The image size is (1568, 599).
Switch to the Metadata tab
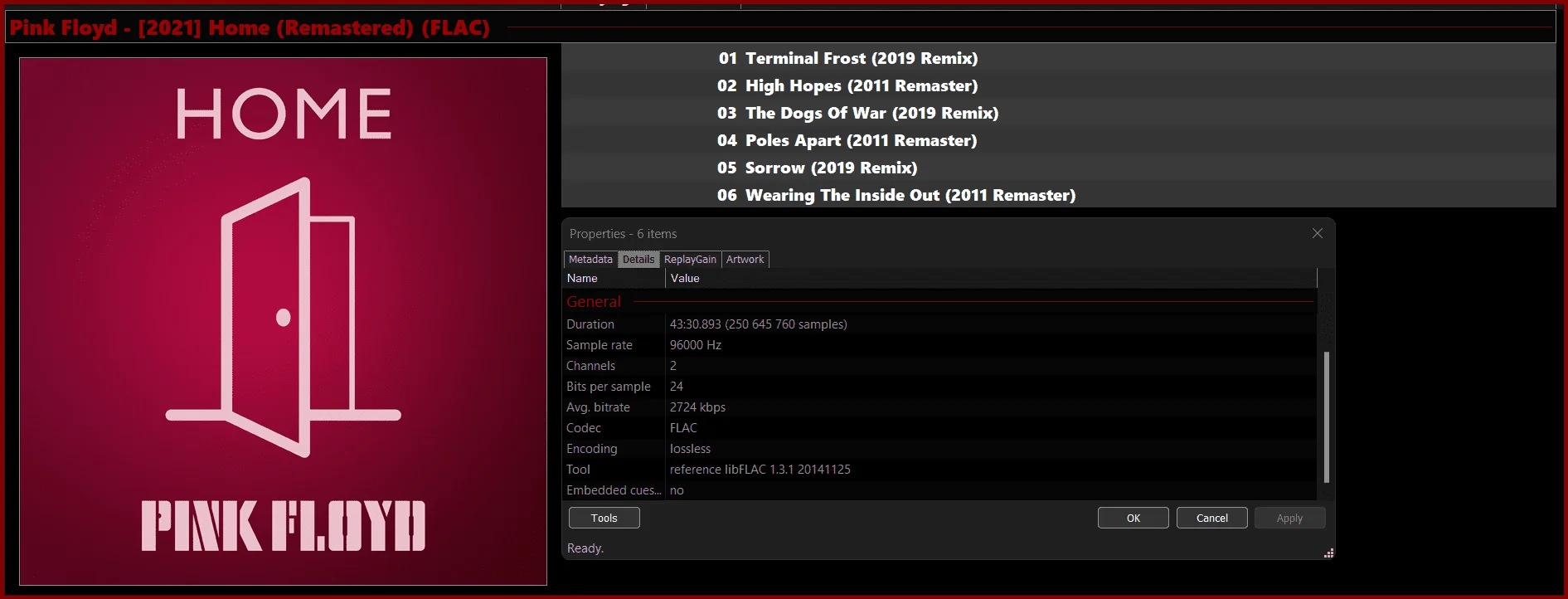click(590, 260)
